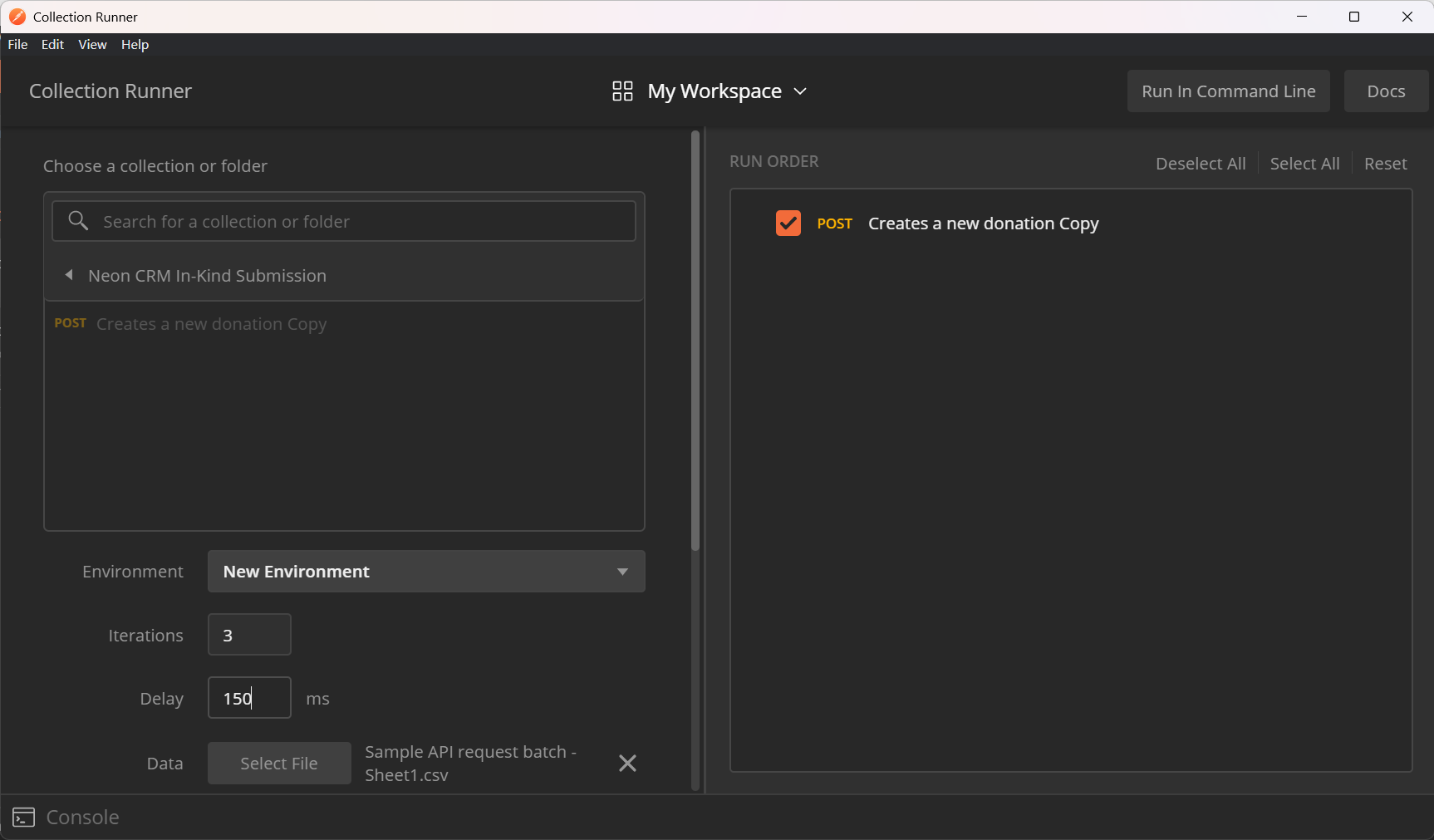This screenshot has width=1434, height=840.
Task: Open the Edit menu
Action: point(52,45)
